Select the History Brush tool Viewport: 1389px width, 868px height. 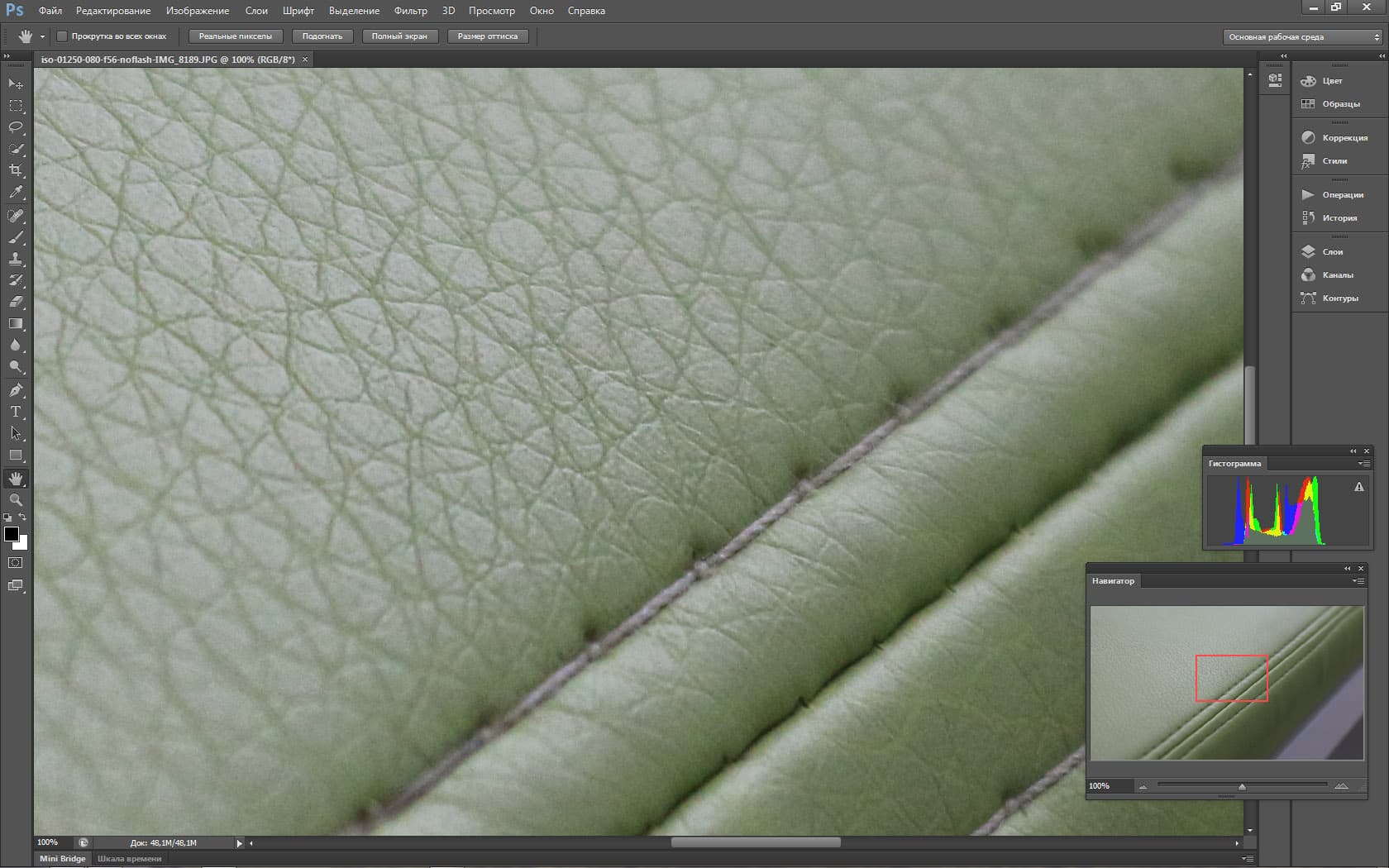(x=16, y=280)
